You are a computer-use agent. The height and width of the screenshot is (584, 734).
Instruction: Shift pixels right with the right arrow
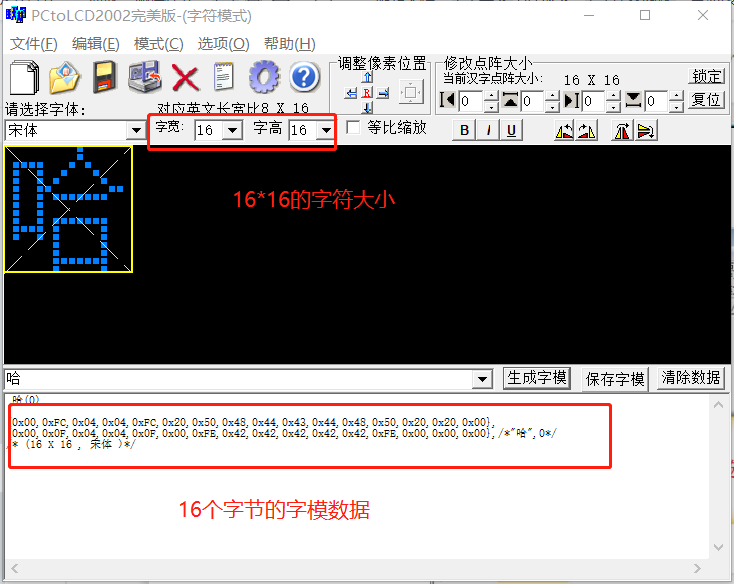point(383,93)
